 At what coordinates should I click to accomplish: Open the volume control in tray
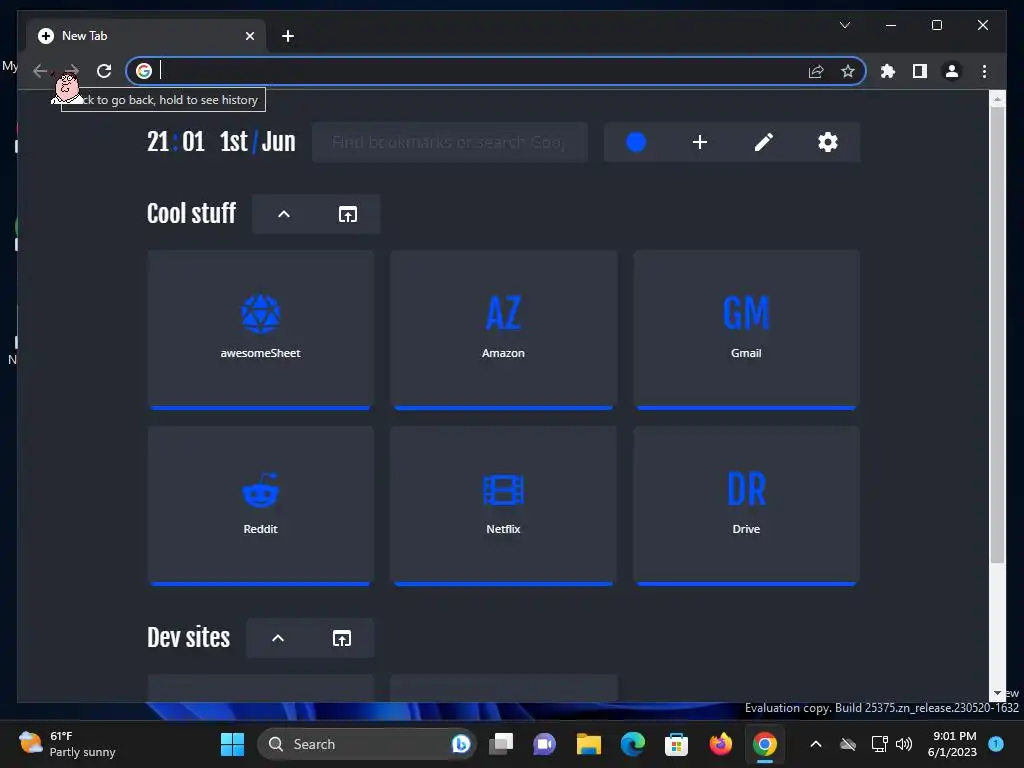point(904,744)
